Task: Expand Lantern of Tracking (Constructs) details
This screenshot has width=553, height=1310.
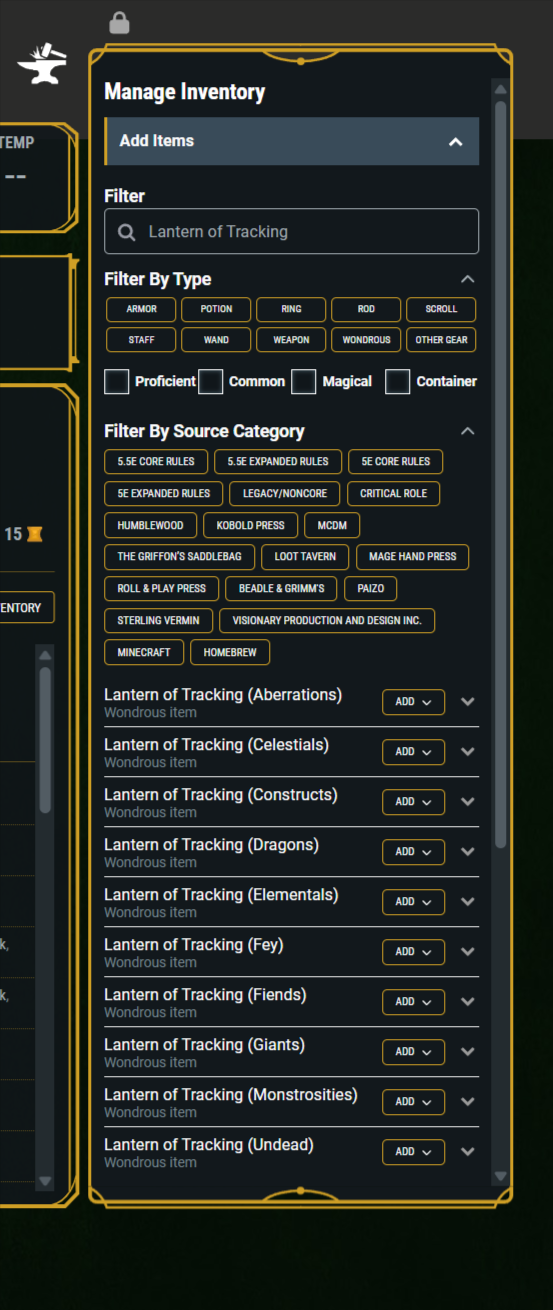Action: coord(467,802)
